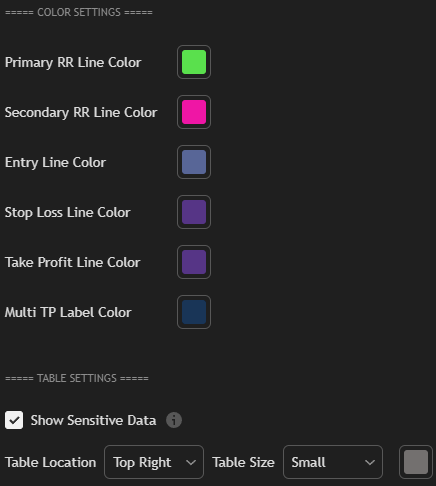This screenshot has width=436, height=486.
Task: Edit the Multi TP Label Color swatch
Action: pyautogui.click(x=194, y=312)
